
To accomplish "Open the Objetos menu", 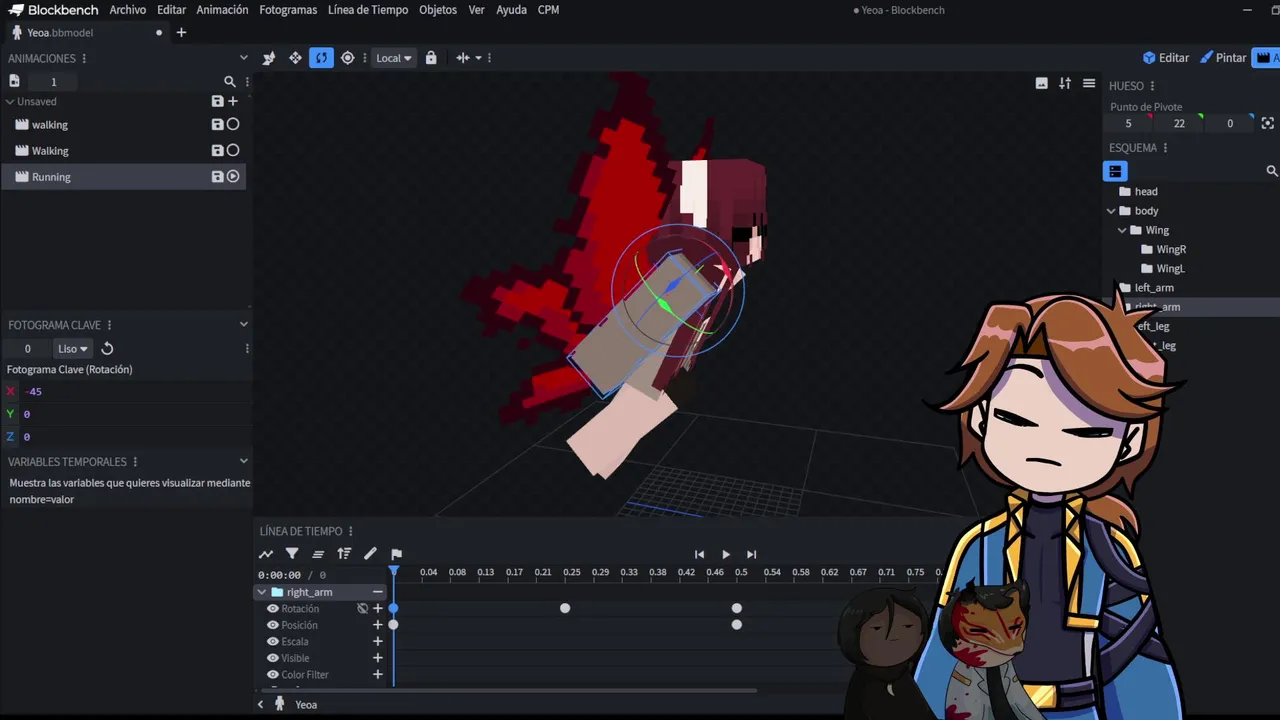I will coord(438,10).
